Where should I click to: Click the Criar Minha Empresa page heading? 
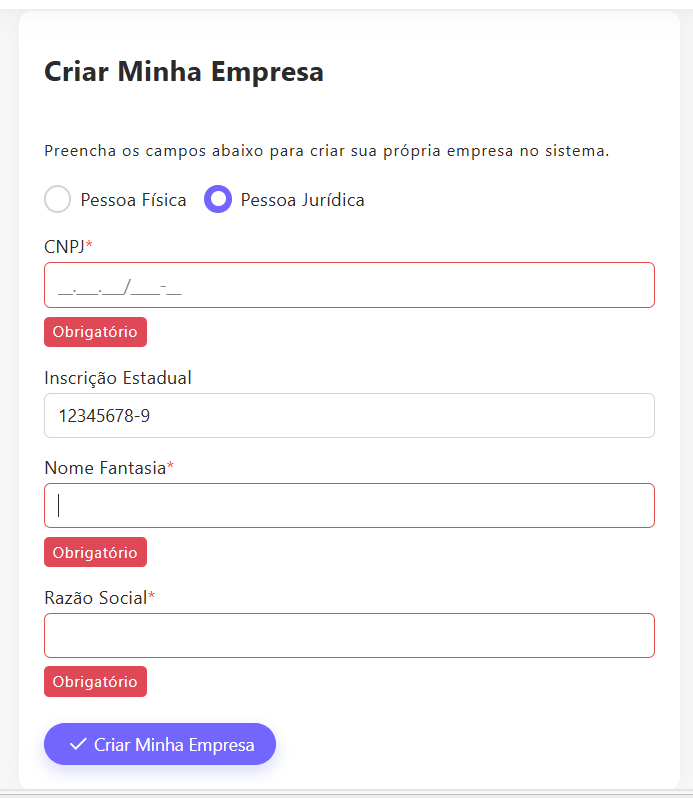coord(184,72)
